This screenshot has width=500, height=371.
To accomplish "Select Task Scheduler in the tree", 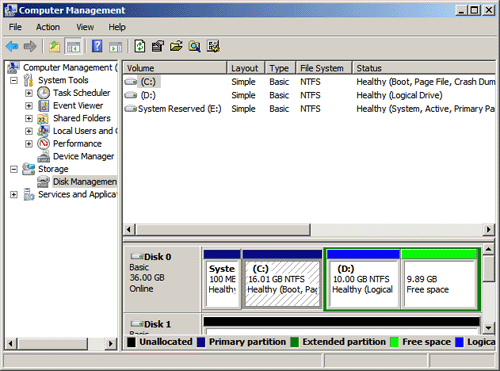I will (82, 93).
